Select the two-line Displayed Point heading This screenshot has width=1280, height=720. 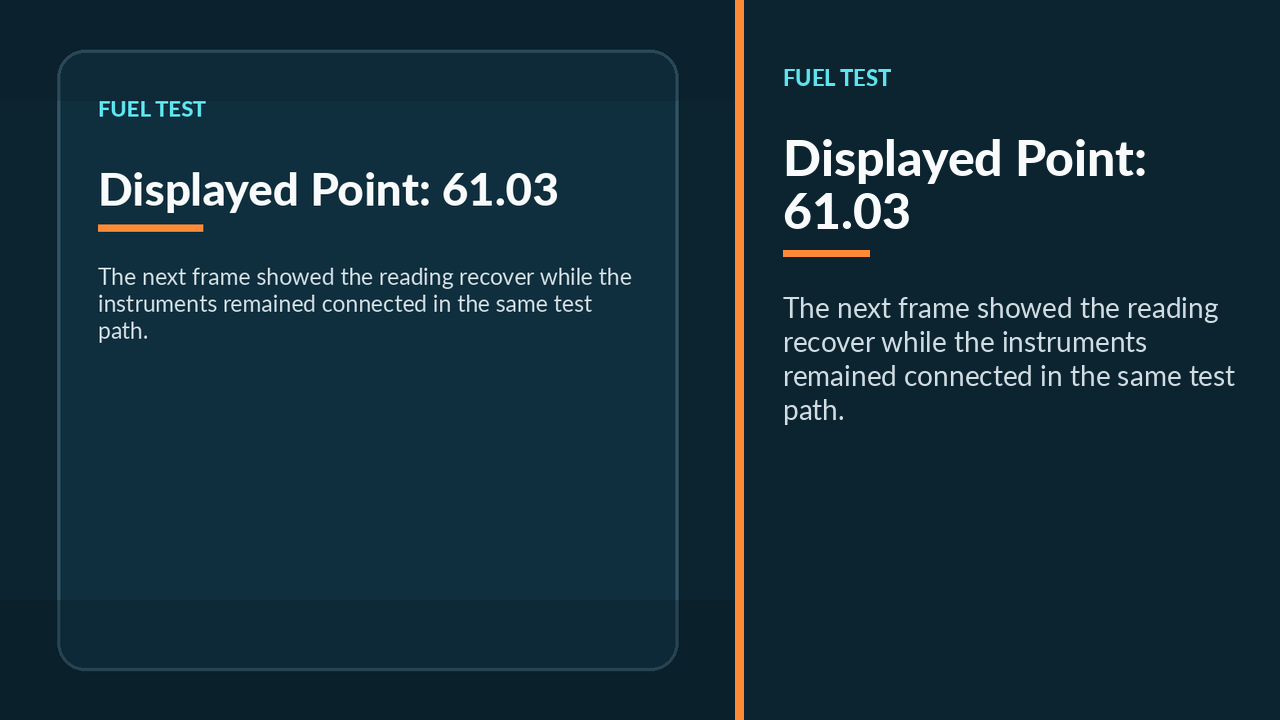point(965,185)
